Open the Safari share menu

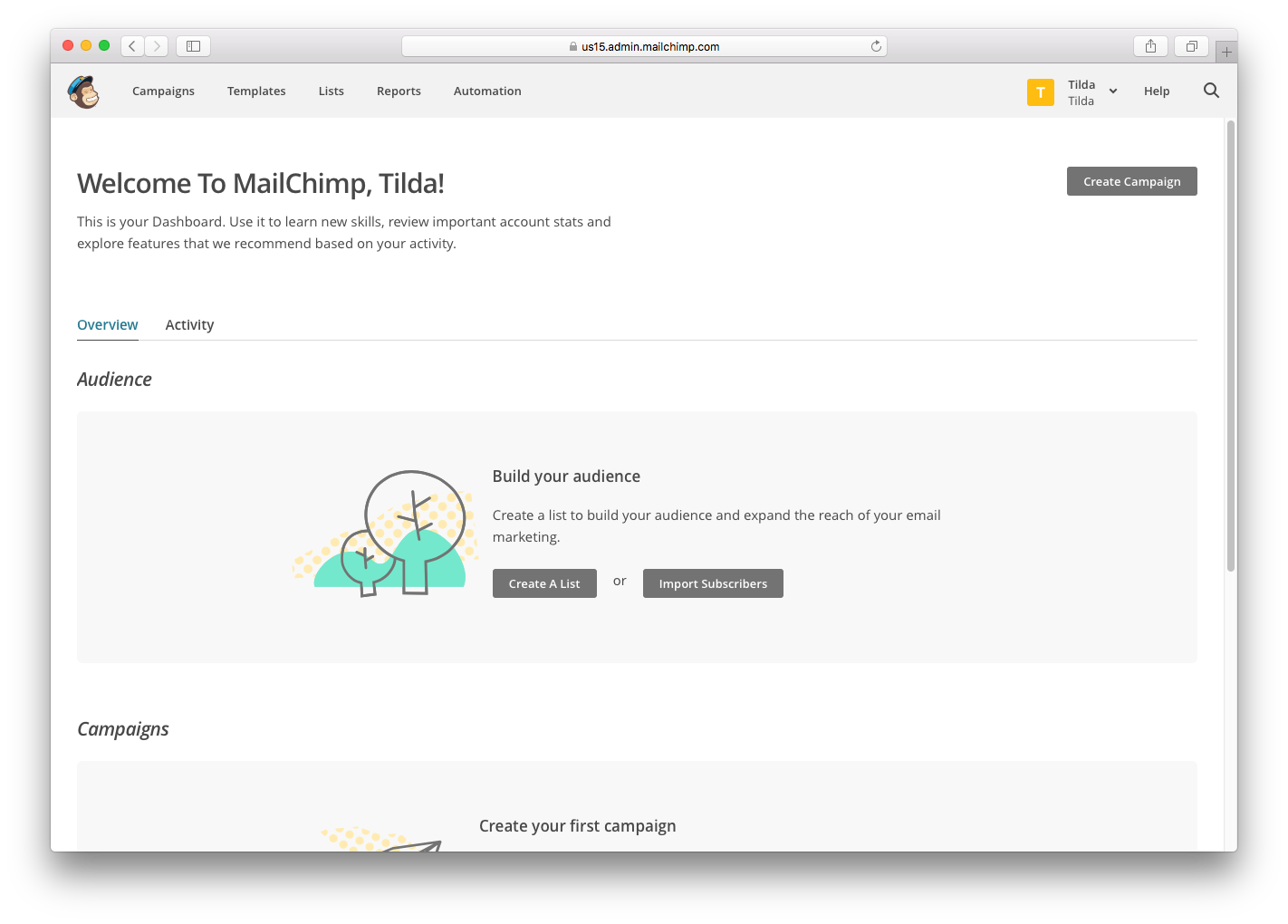tap(1150, 46)
